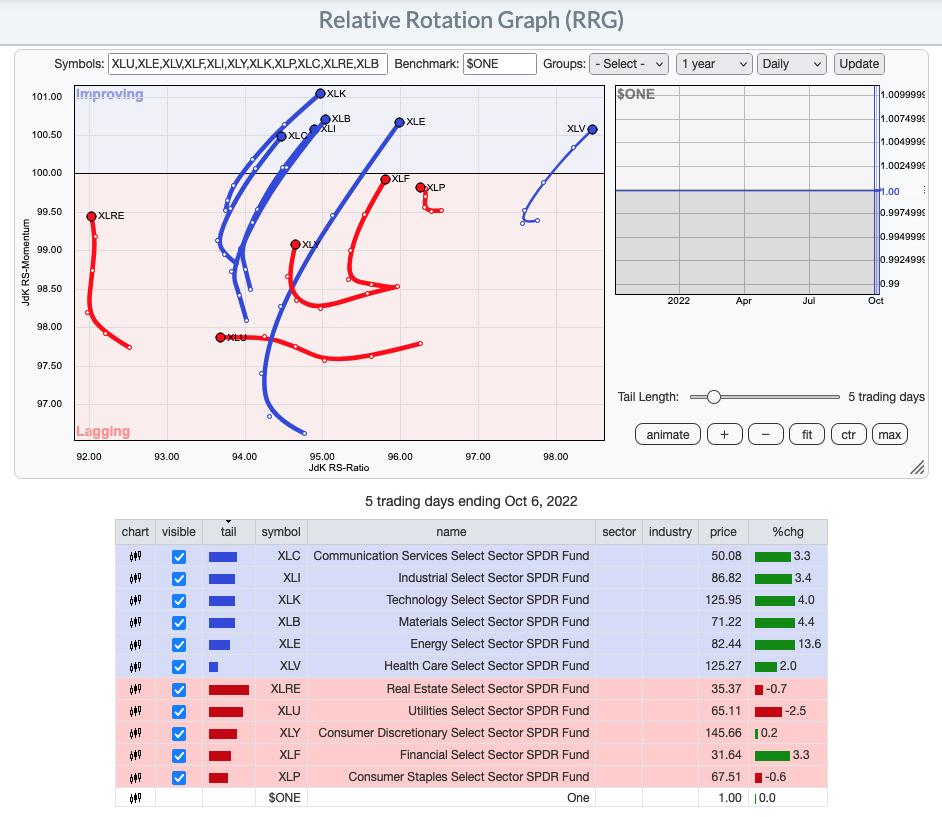Screen dimensions: 942x817
Task: Open chart icon for XLP row
Action: [x=135, y=777]
